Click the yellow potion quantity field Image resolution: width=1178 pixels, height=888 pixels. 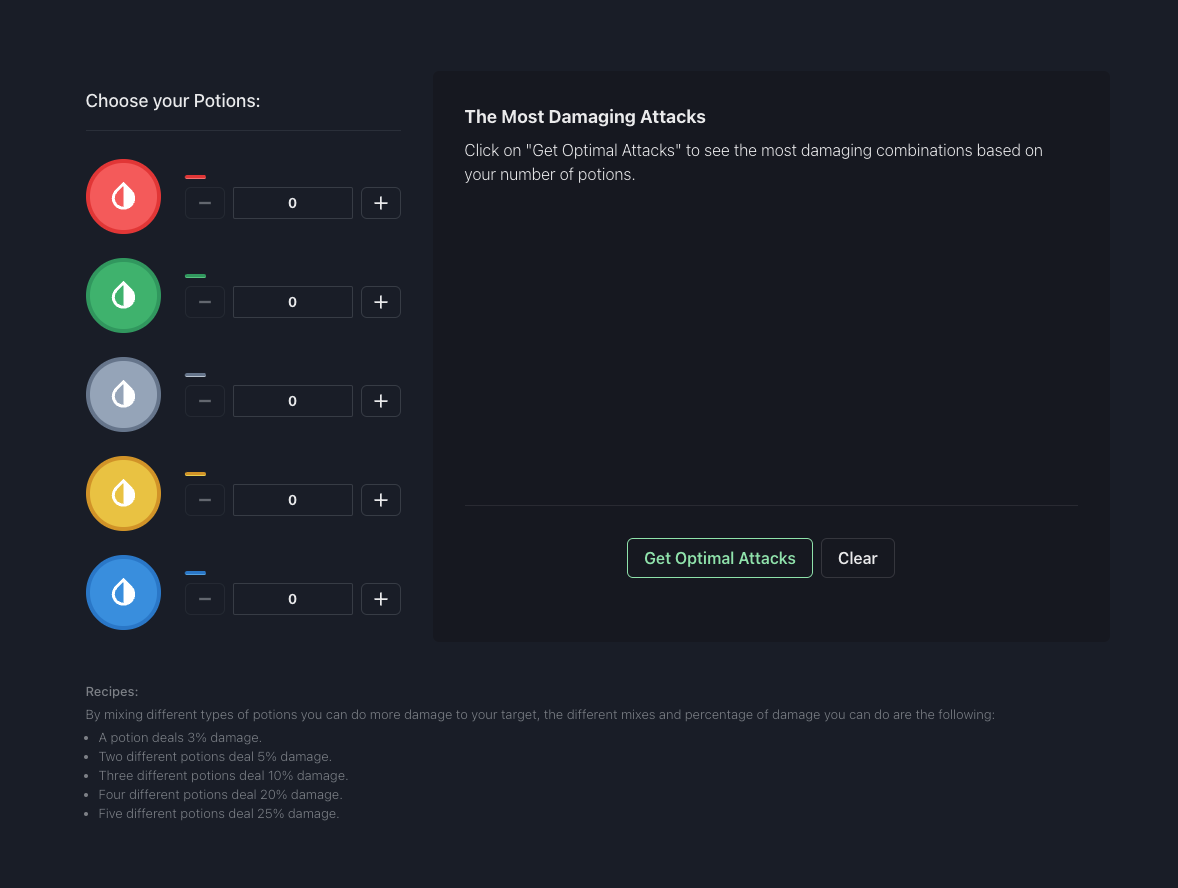[x=292, y=499]
